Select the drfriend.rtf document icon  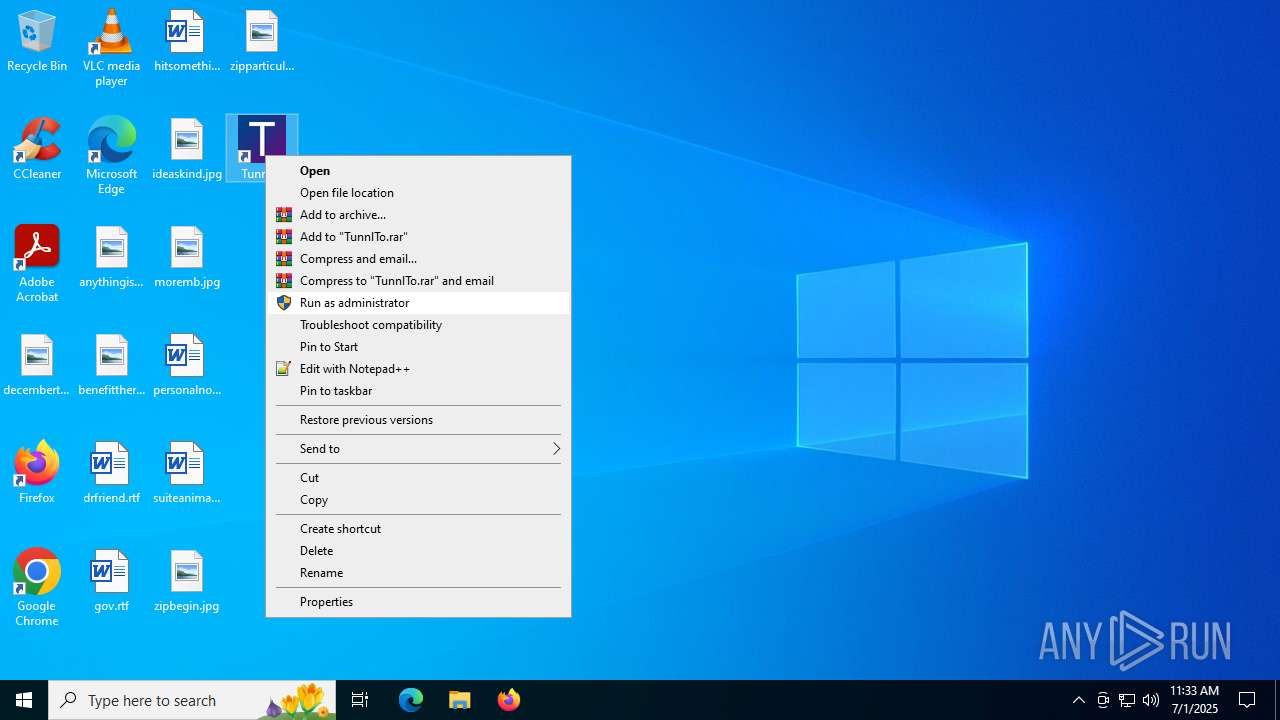coord(111,474)
